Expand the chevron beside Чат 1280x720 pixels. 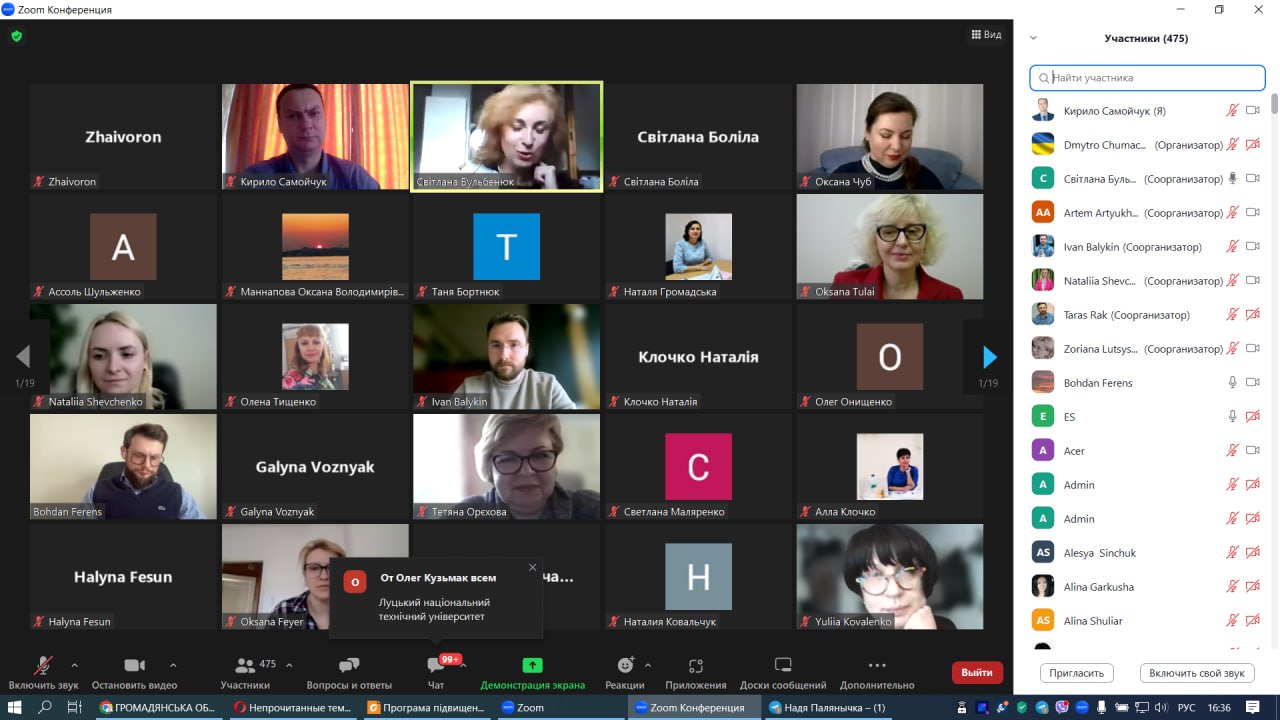click(x=463, y=666)
